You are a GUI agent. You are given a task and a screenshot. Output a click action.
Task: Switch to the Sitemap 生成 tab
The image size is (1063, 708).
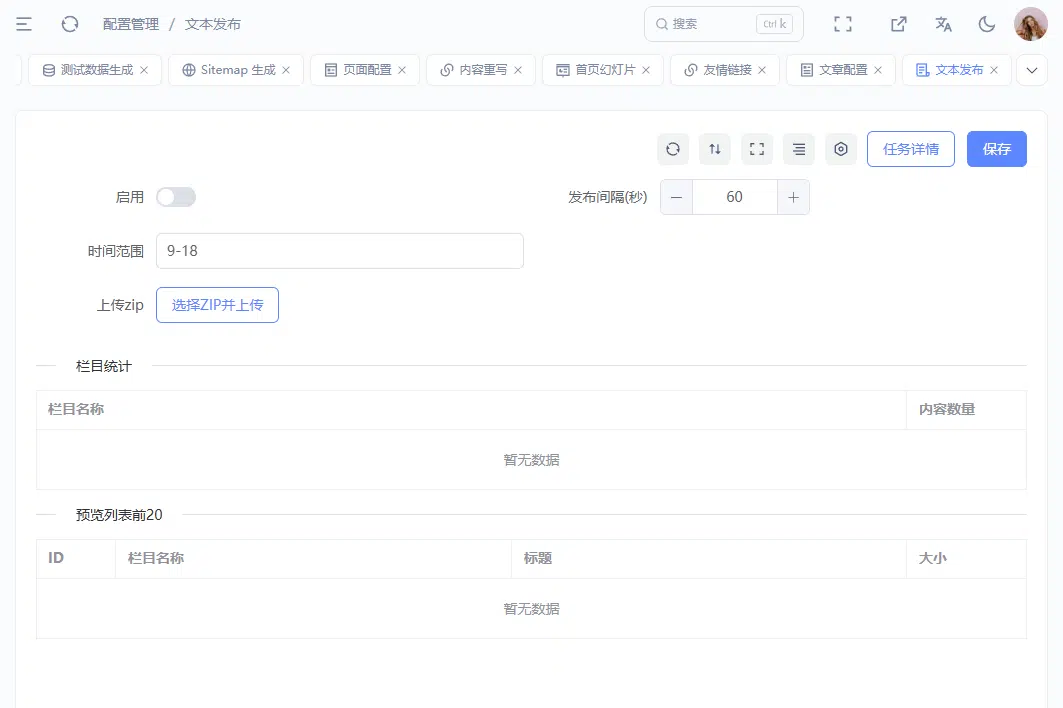[x=235, y=70]
